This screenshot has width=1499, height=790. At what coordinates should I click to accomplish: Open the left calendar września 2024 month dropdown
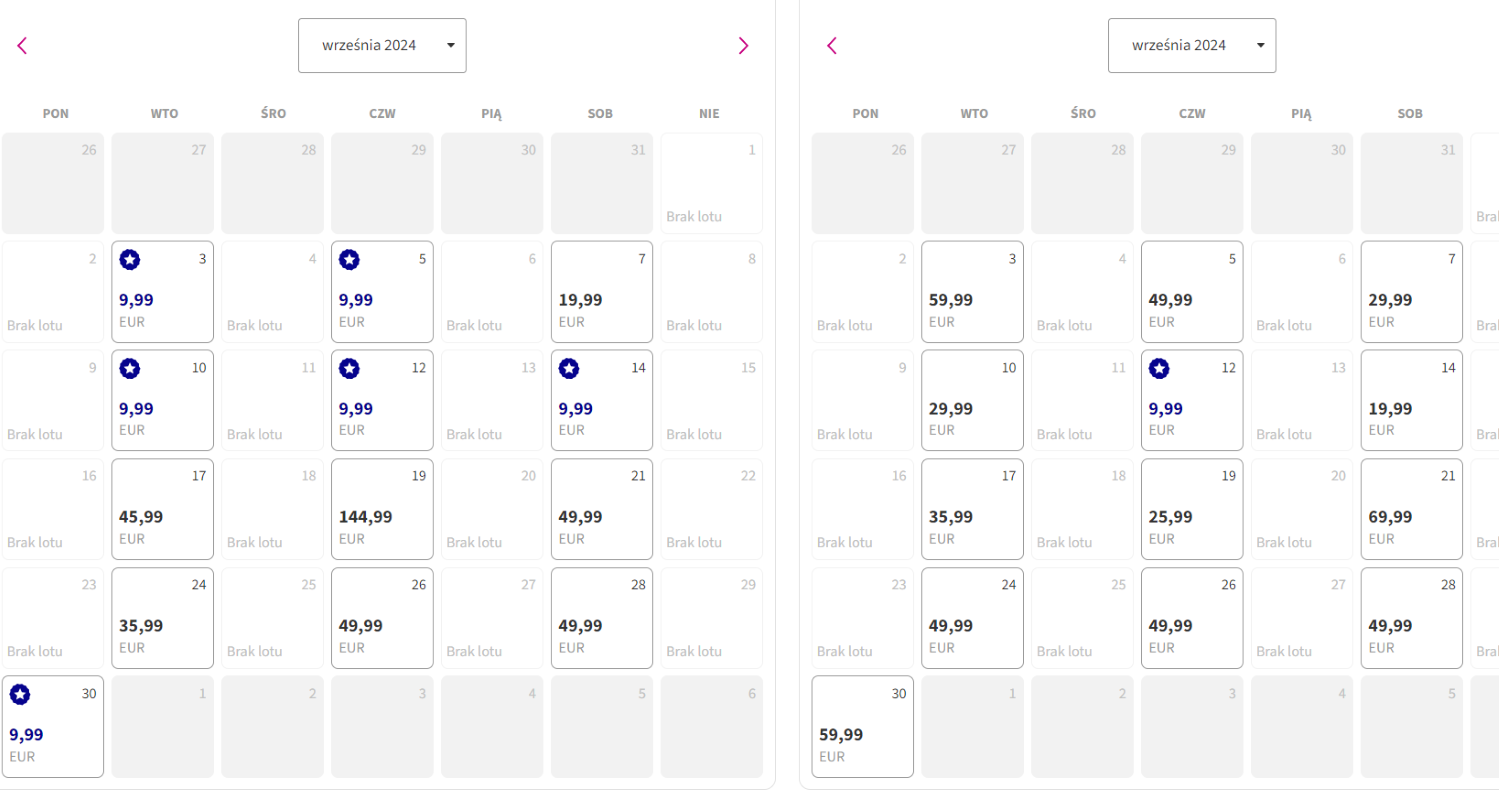[382, 45]
